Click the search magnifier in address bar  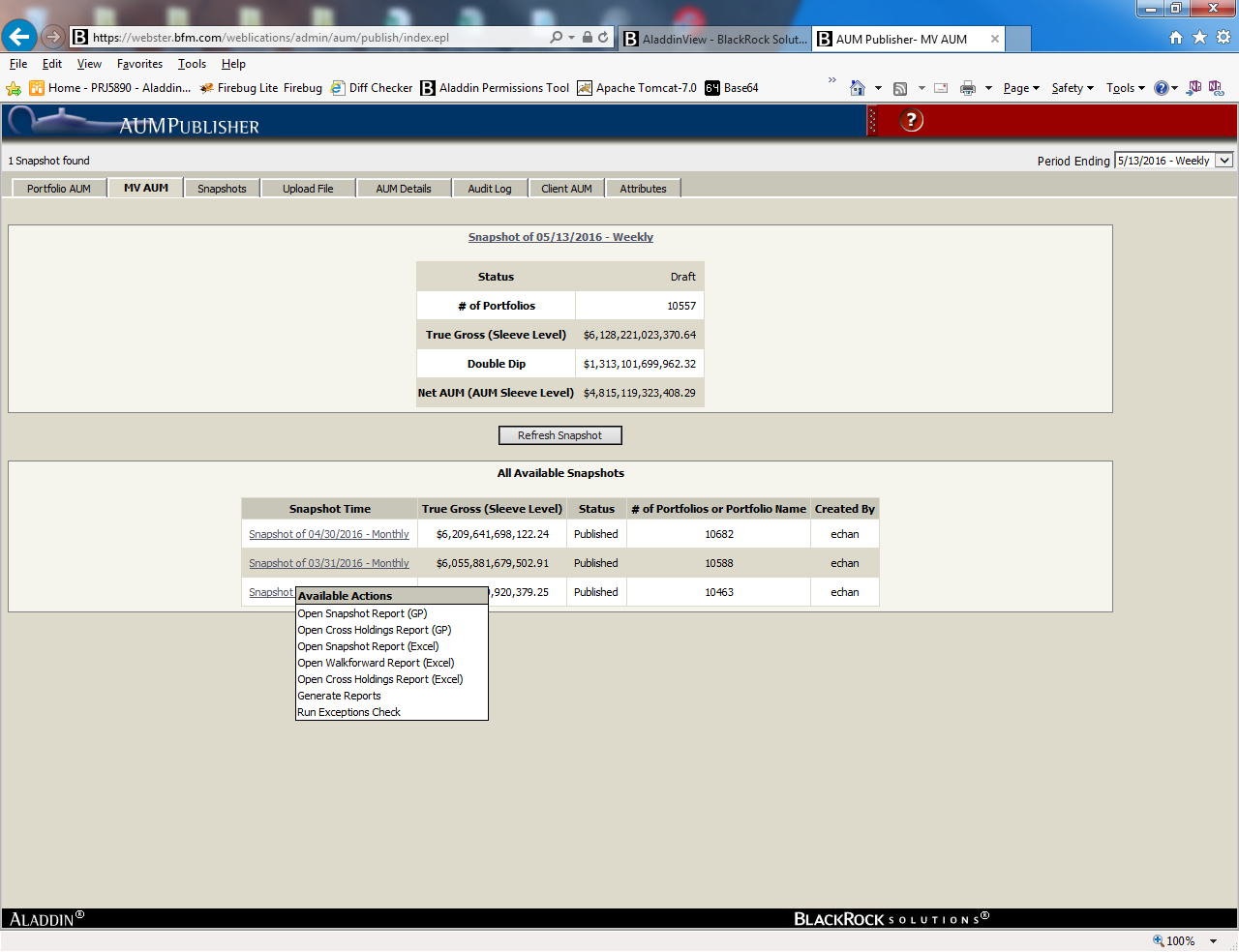pyautogui.click(x=556, y=37)
